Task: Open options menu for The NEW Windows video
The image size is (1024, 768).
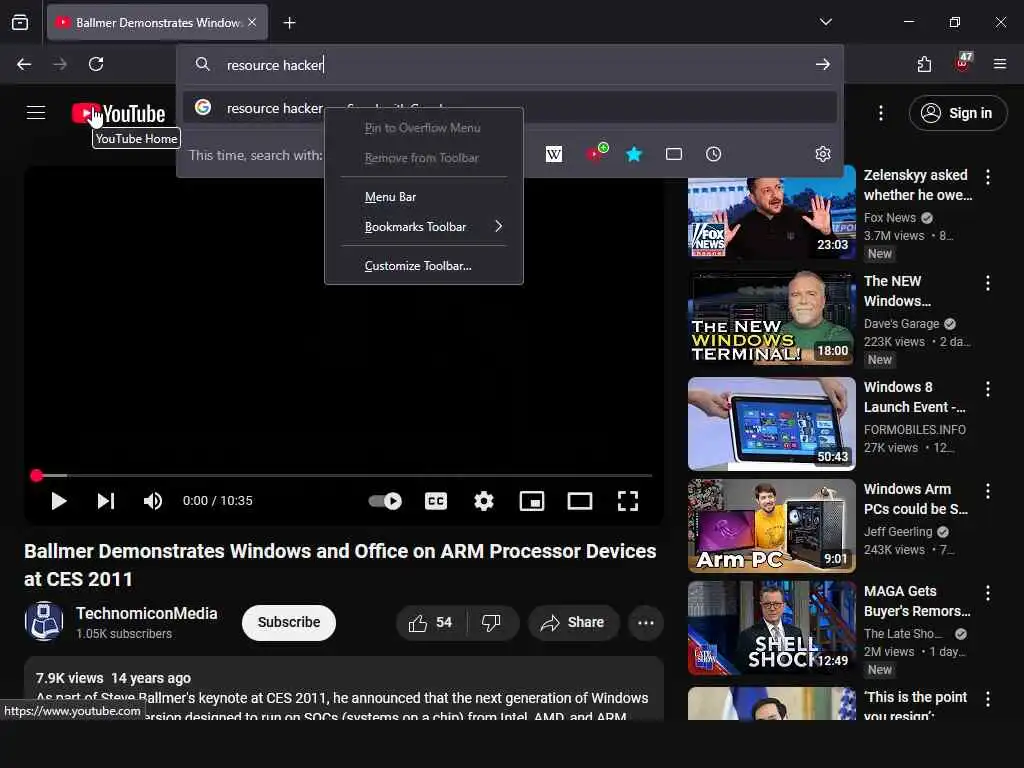Action: pos(987,283)
